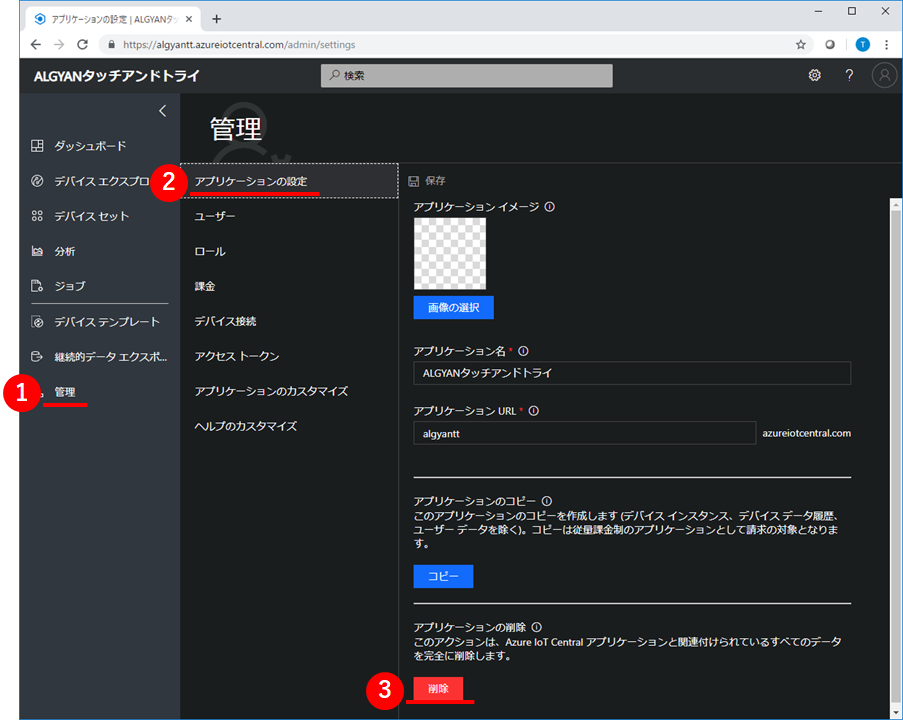Screen dimensions: 903x720
Task: Open ユーザー in the admin menu
Action: pyautogui.click(x=215, y=217)
